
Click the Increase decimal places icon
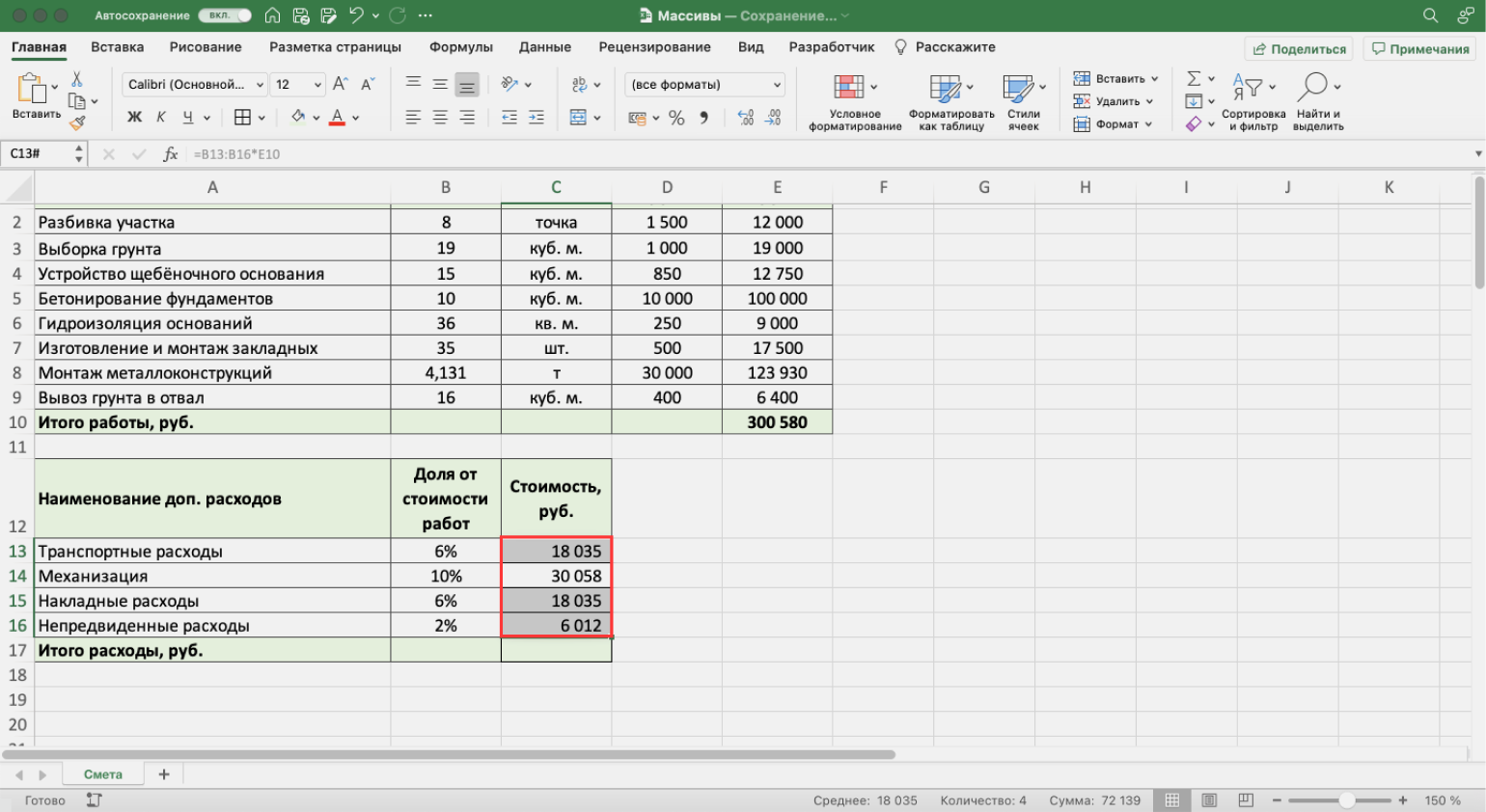(746, 118)
